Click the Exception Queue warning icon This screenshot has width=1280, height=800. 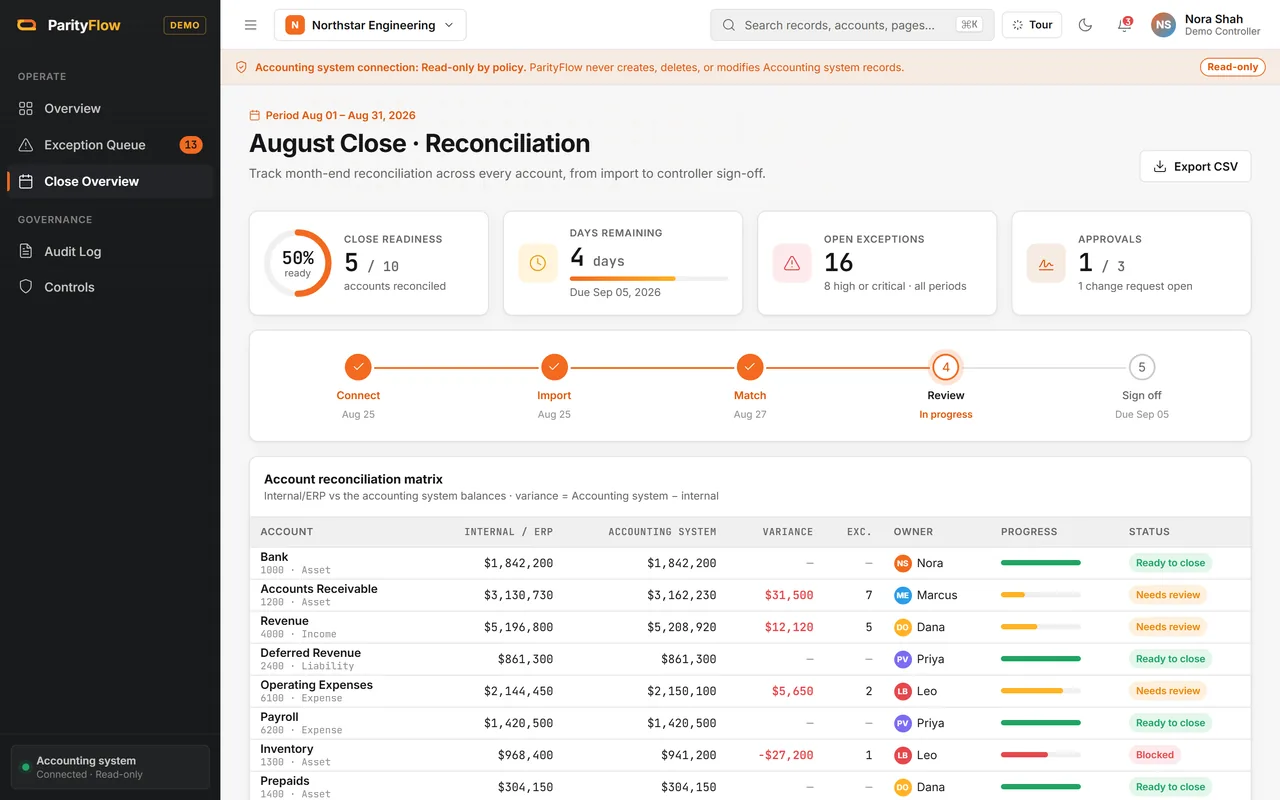(26, 145)
